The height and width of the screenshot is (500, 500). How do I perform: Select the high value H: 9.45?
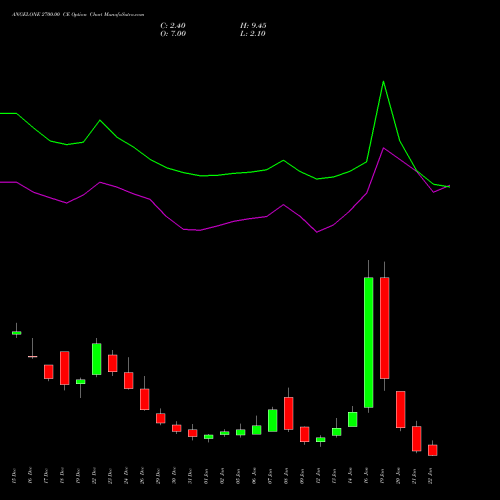click(253, 26)
